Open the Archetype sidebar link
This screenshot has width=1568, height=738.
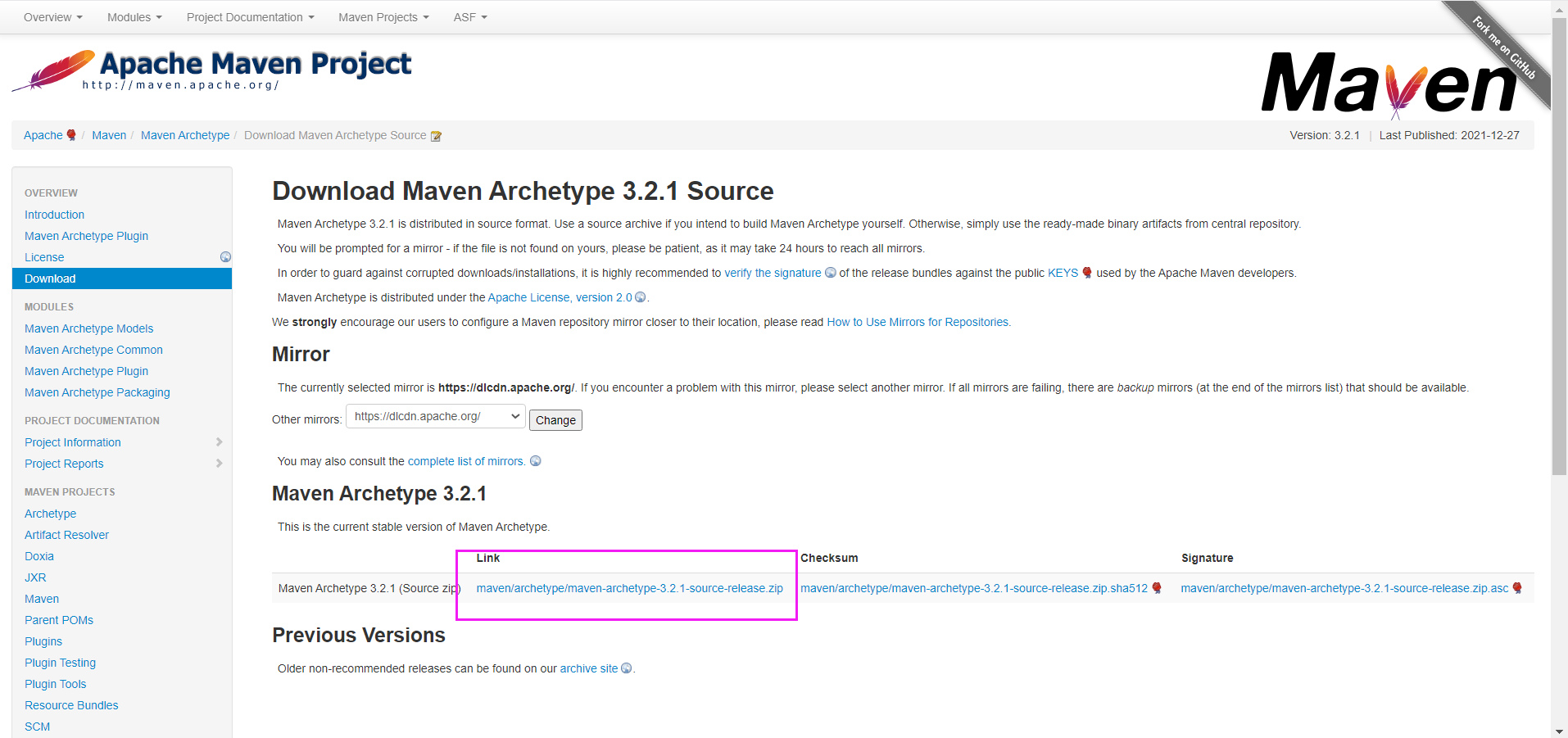pos(50,514)
